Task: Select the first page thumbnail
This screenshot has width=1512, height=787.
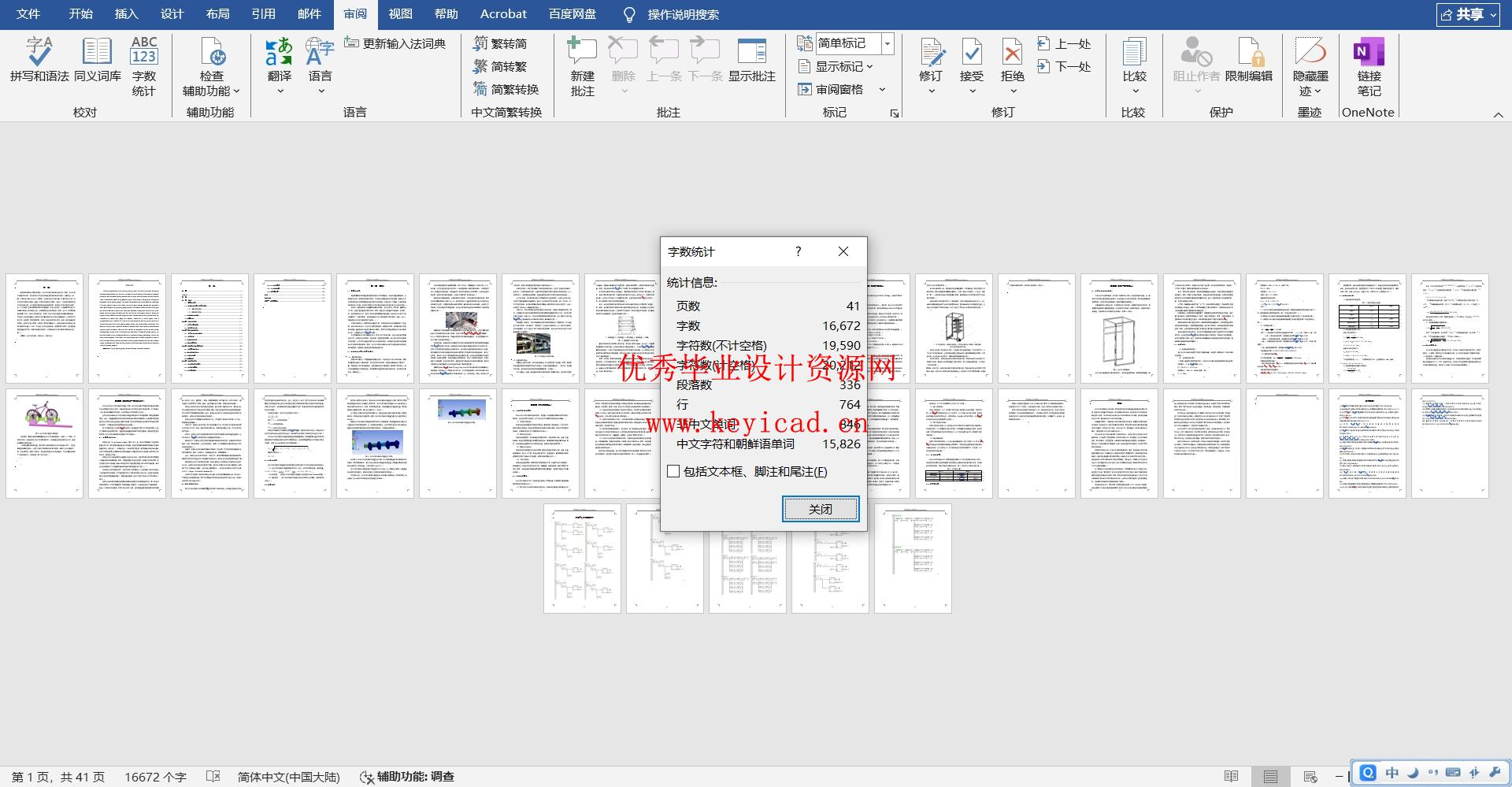Action: (x=45, y=329)
